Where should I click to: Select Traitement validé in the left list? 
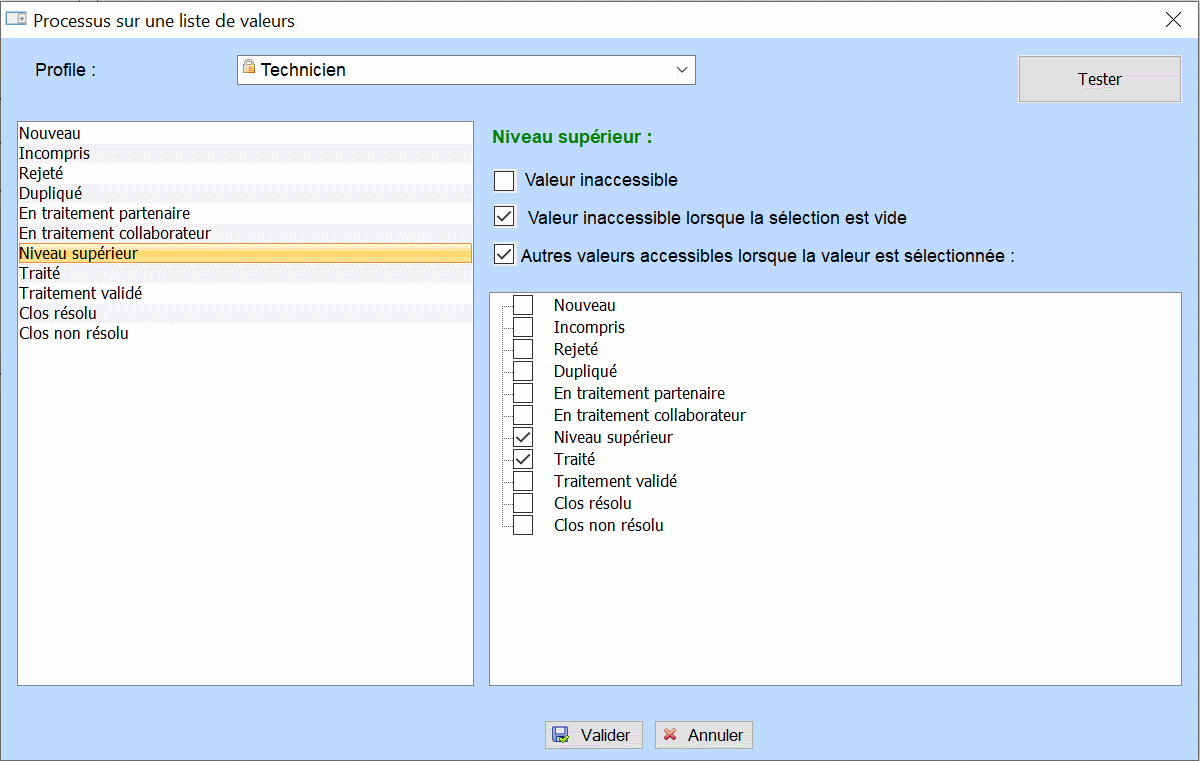tap(245, 293)
